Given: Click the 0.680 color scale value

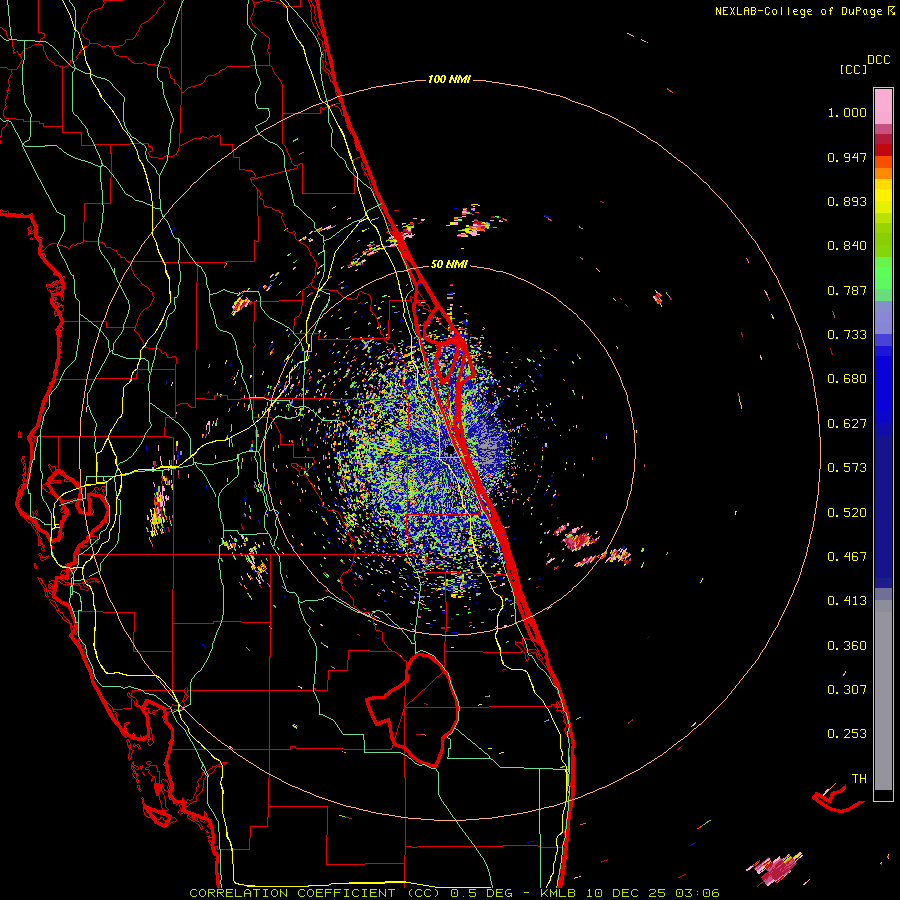Looking at the screenshot, I should point(847,379).
